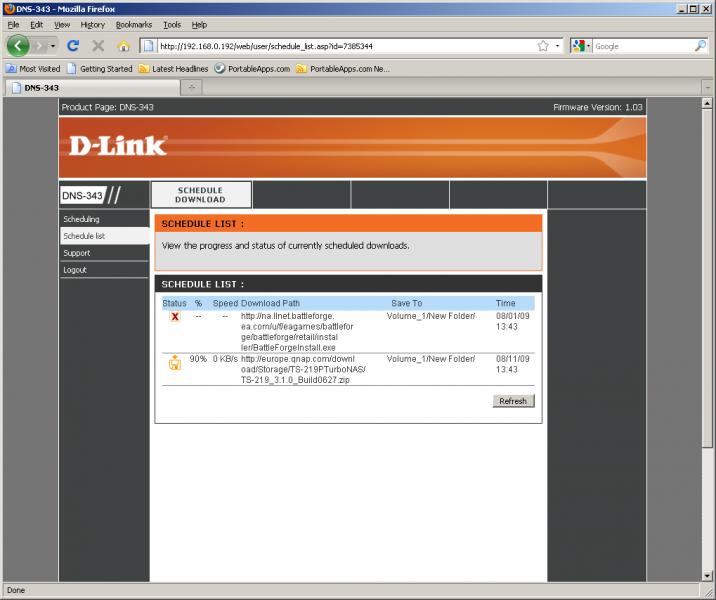The height and width of the screenshot is (600, 716).
Task: Click Logout in the sidebar
Action: tap(104, 270)
